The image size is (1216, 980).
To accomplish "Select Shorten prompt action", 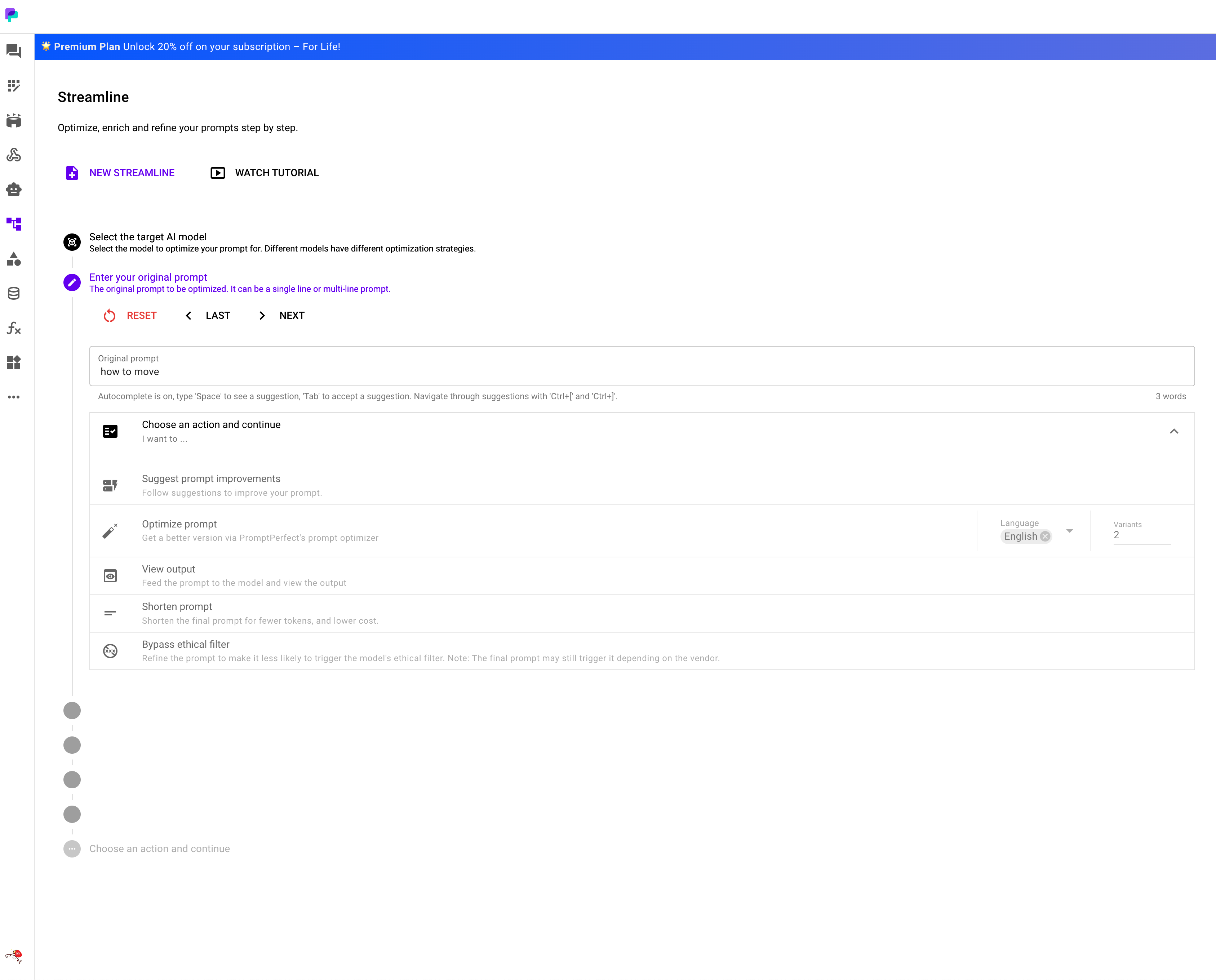I will click(x=642, y=613).
